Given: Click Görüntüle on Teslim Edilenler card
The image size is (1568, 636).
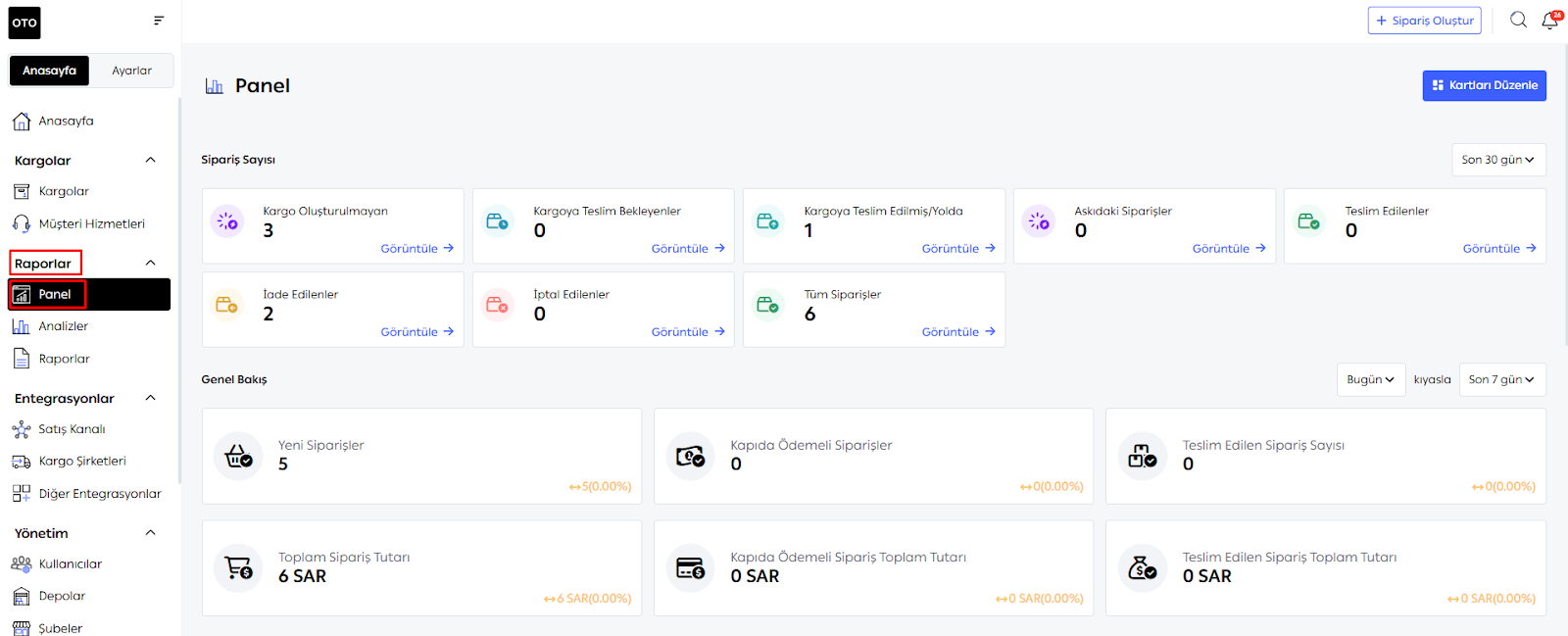Looking at the screenshot, I should click(x=1499, y=249).
